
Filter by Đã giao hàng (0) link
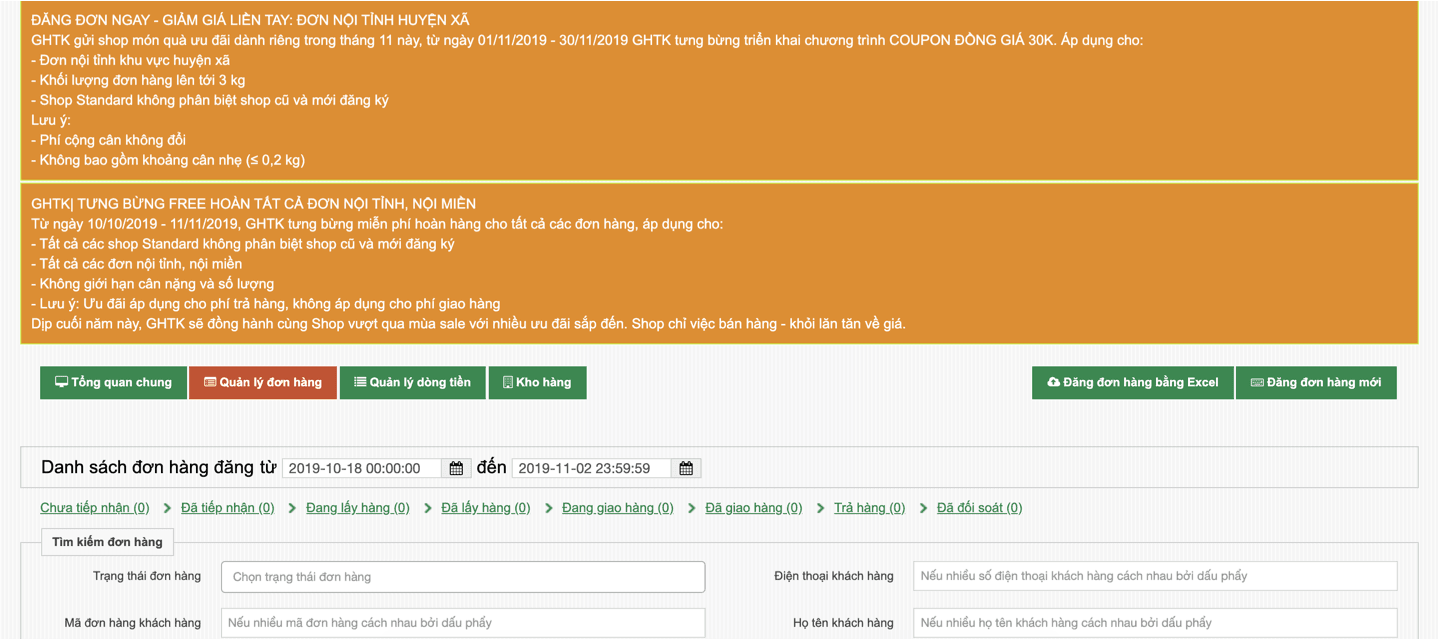[754, 508]
